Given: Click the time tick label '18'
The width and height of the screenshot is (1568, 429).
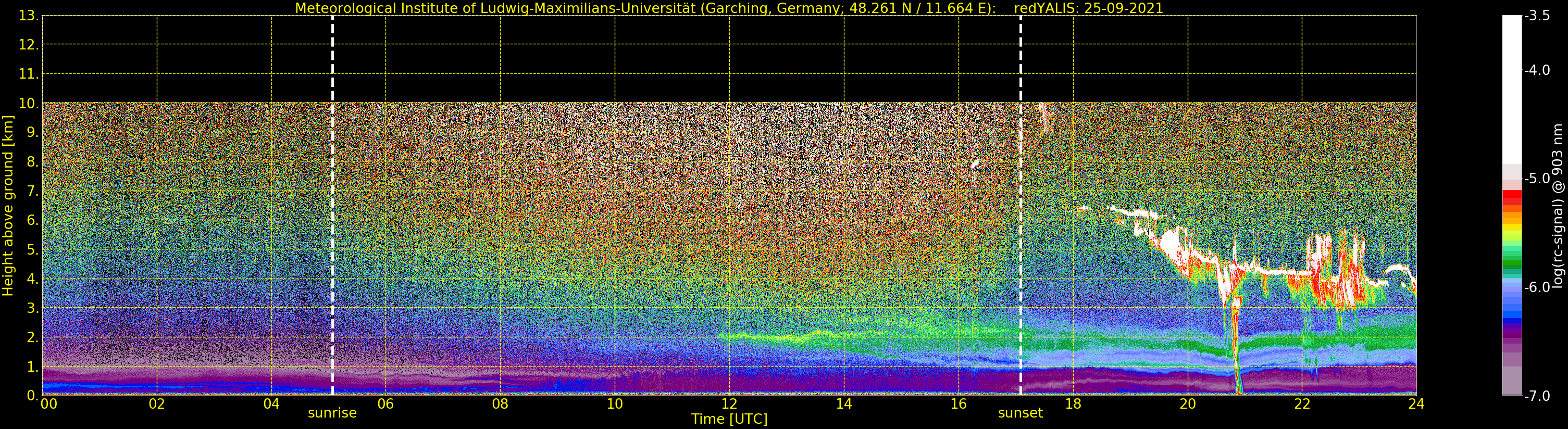Looking at the screenshot, I should coord(1073,404).
